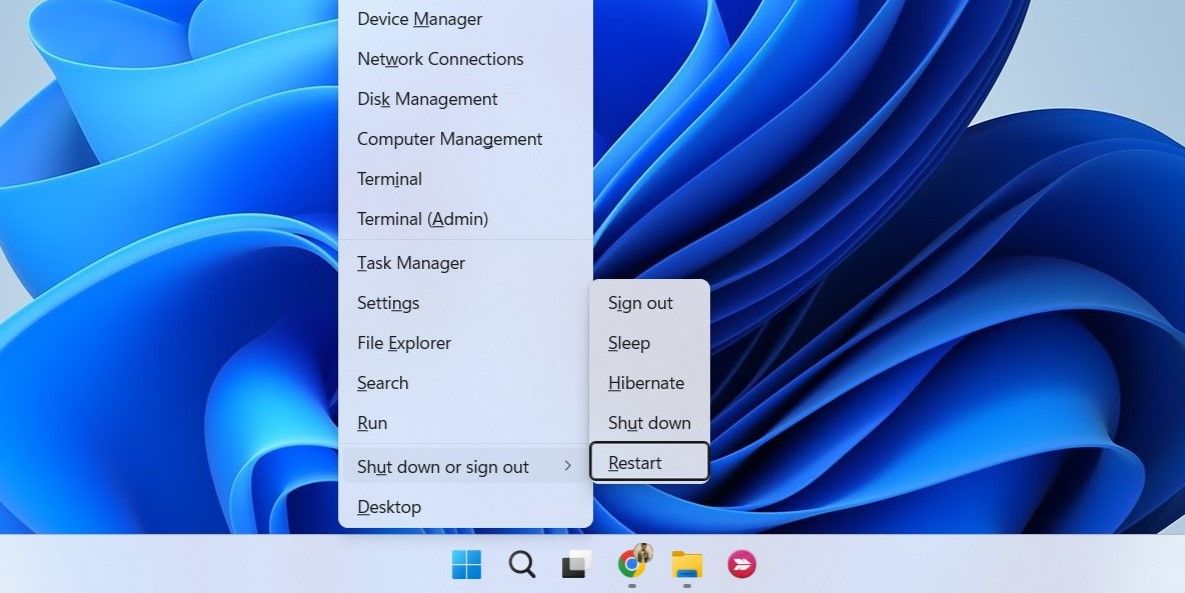Click the Search icon on the taskbar

click(x=521, y=565)
